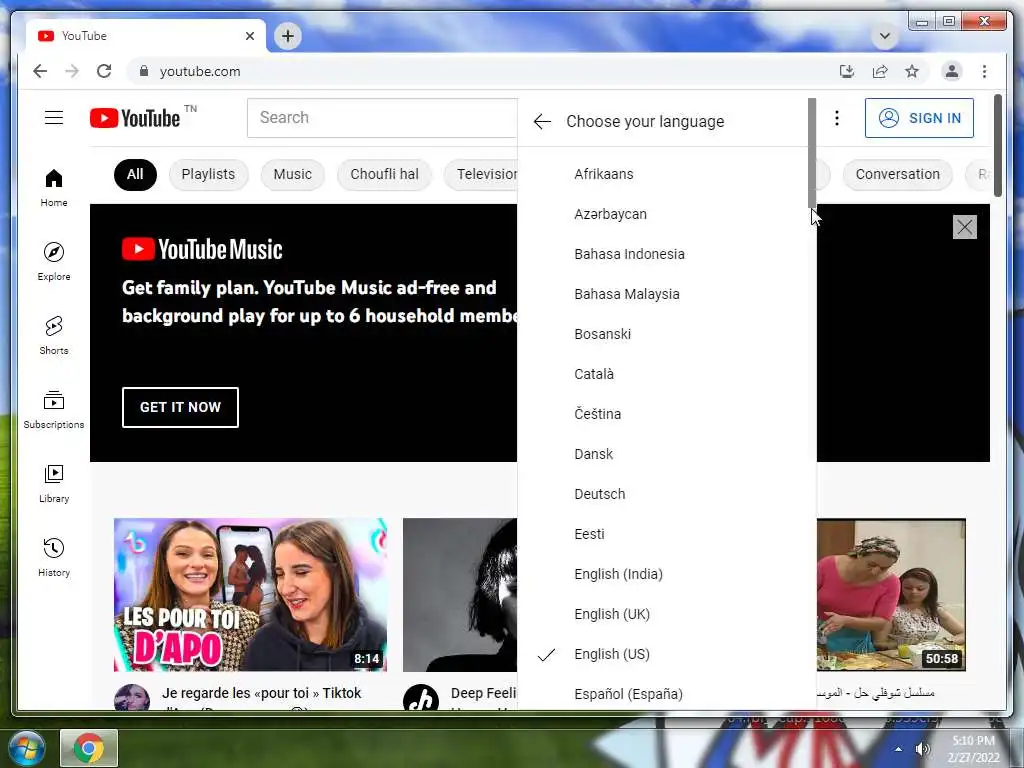The image size is (1024, 768).
Task: Select the Music filter chip
Action: pyautogui.click(x=293, y=174)
